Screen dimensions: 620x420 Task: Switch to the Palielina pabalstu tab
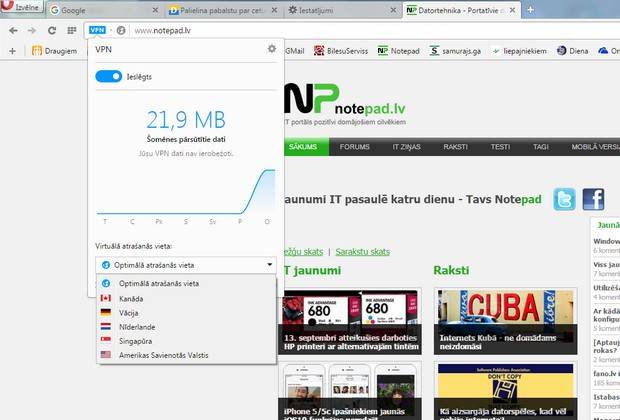coord(223,10)
